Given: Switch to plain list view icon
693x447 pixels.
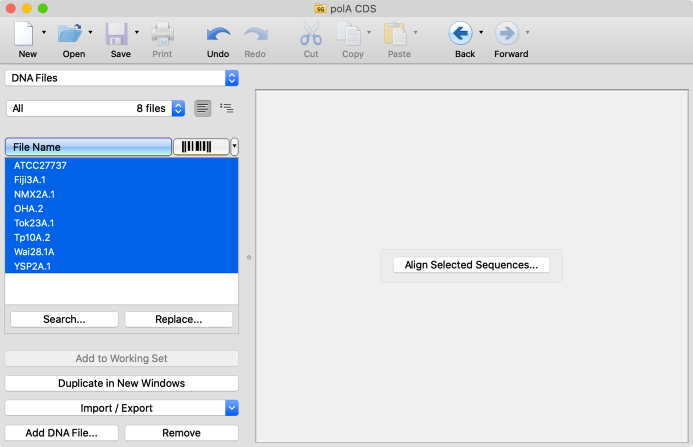Looking at the screenshot, I should 203,108.
